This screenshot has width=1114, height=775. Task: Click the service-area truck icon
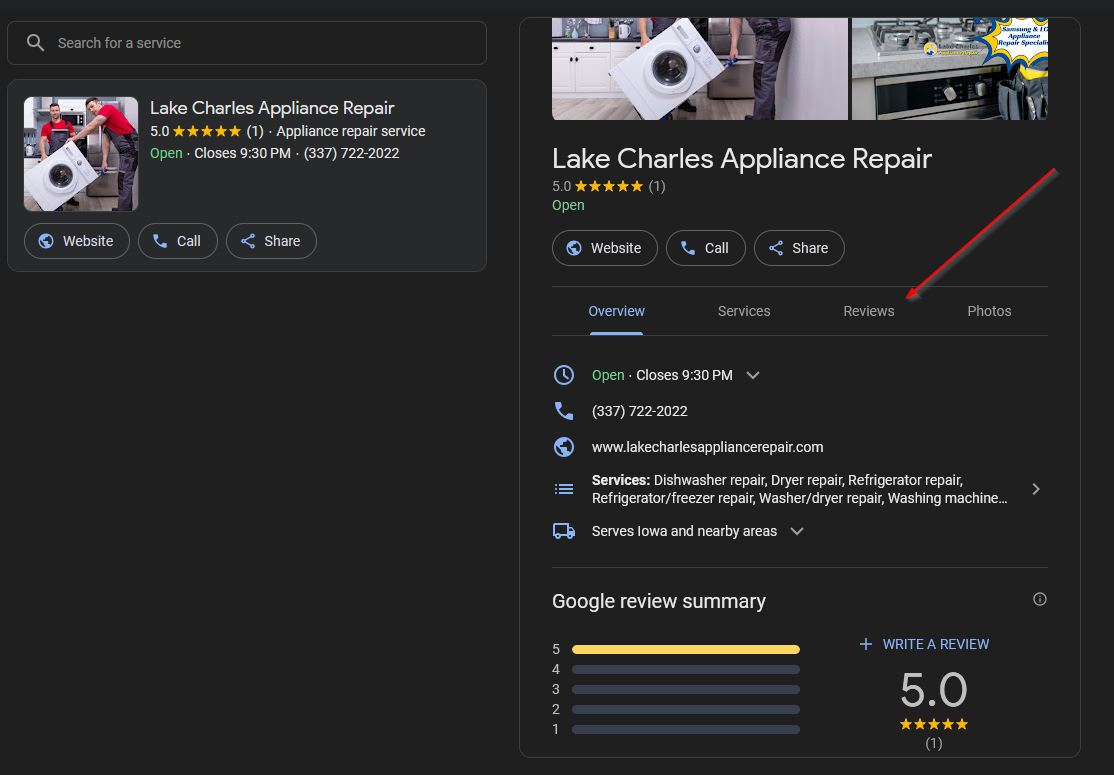pos(564,531)
